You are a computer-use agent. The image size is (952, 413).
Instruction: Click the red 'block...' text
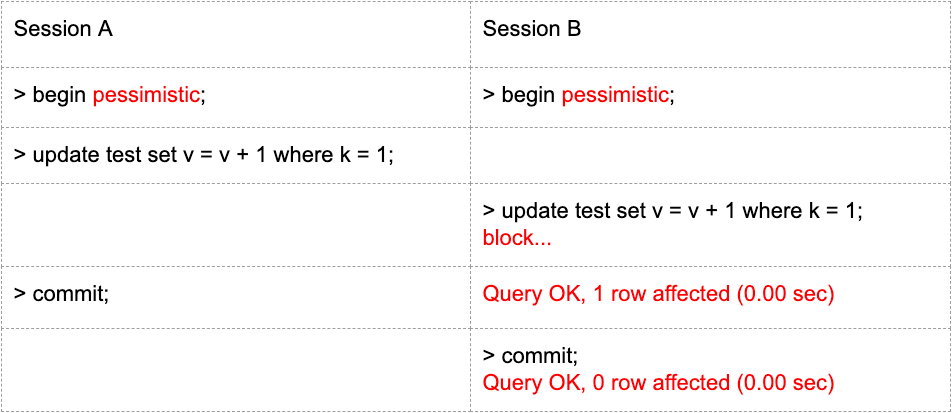click(x=517, y=239)
